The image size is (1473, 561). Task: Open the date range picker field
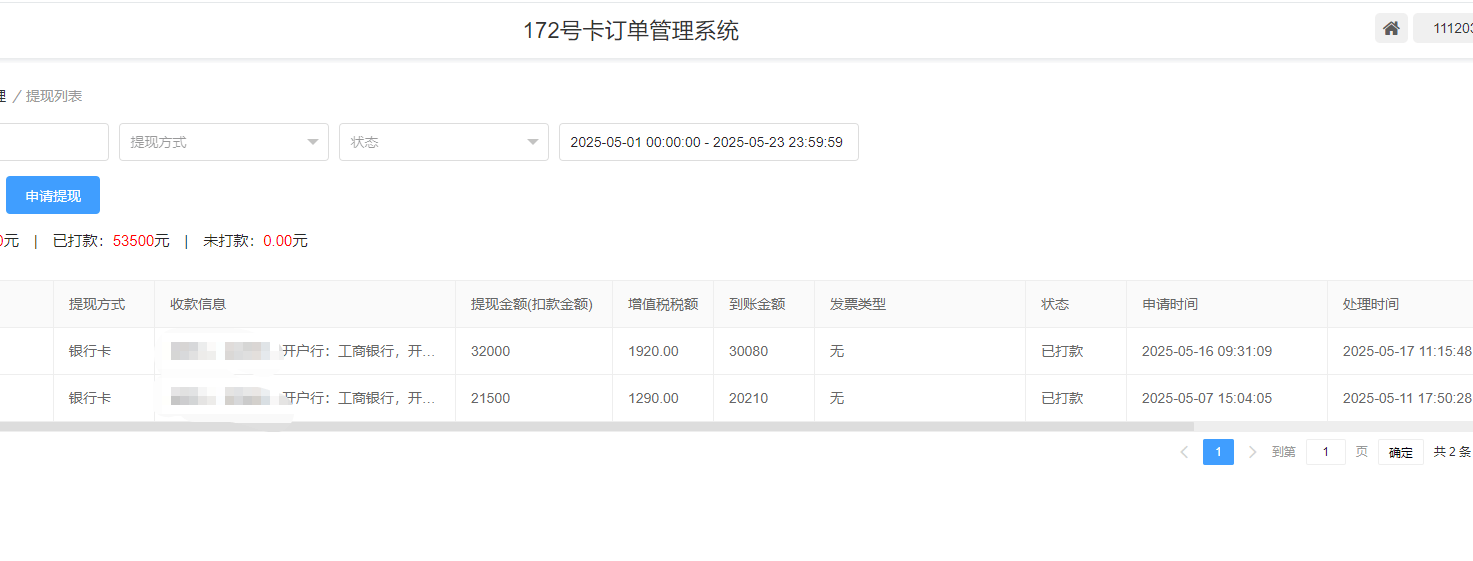(709, 142)
